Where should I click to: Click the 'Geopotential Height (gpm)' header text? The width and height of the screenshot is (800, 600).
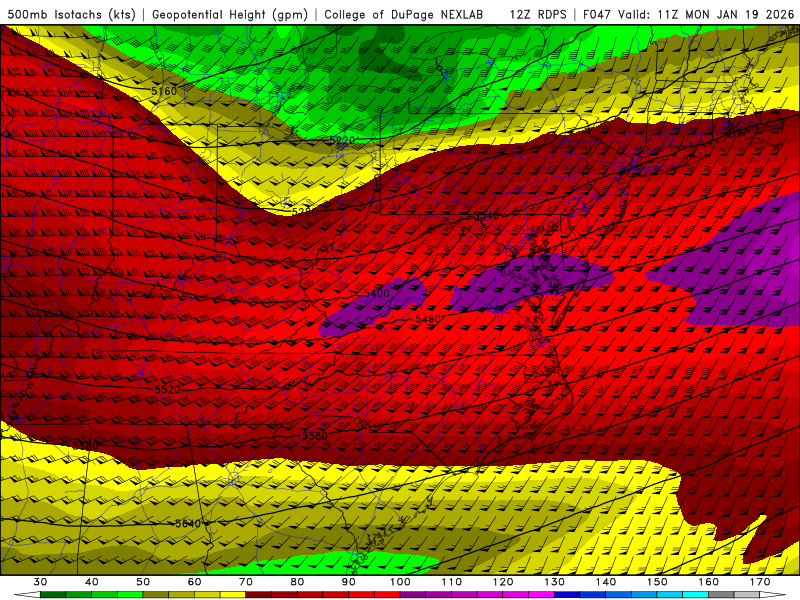(230, 14)
